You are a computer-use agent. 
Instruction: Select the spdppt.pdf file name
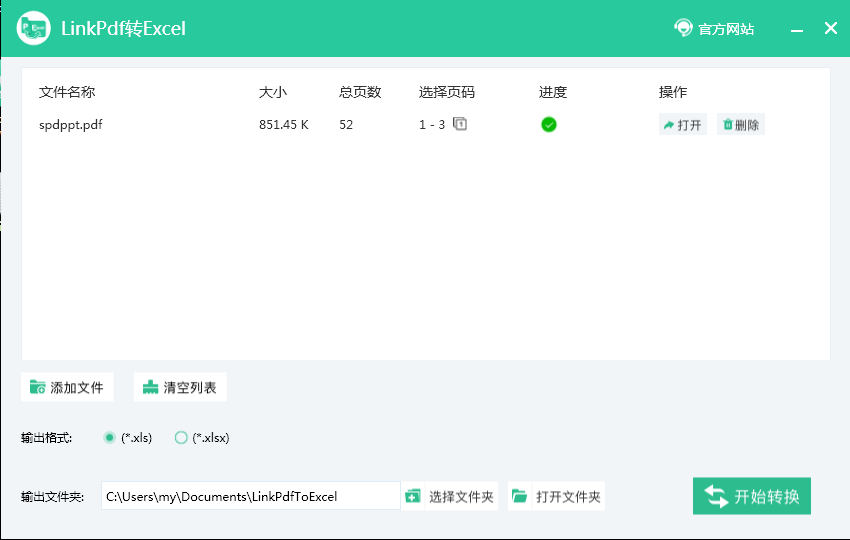70,125
